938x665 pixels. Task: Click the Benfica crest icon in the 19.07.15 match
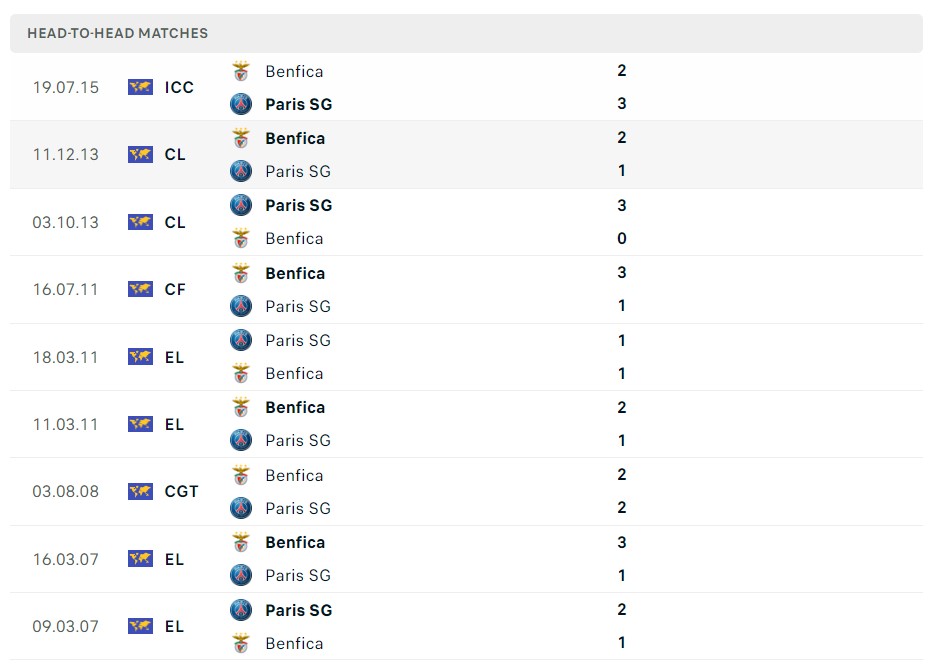point(240,71)
